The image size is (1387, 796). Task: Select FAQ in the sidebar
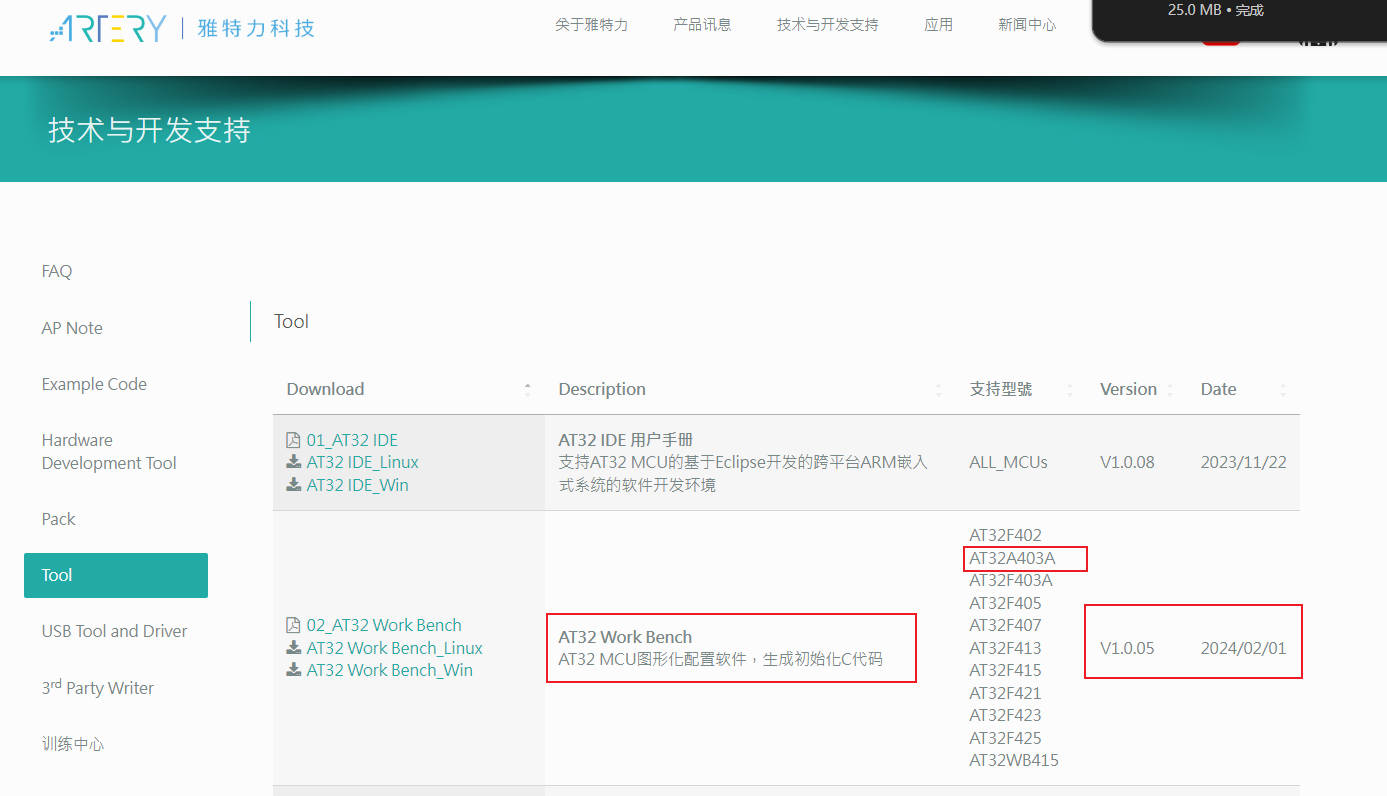click(57, 271)
